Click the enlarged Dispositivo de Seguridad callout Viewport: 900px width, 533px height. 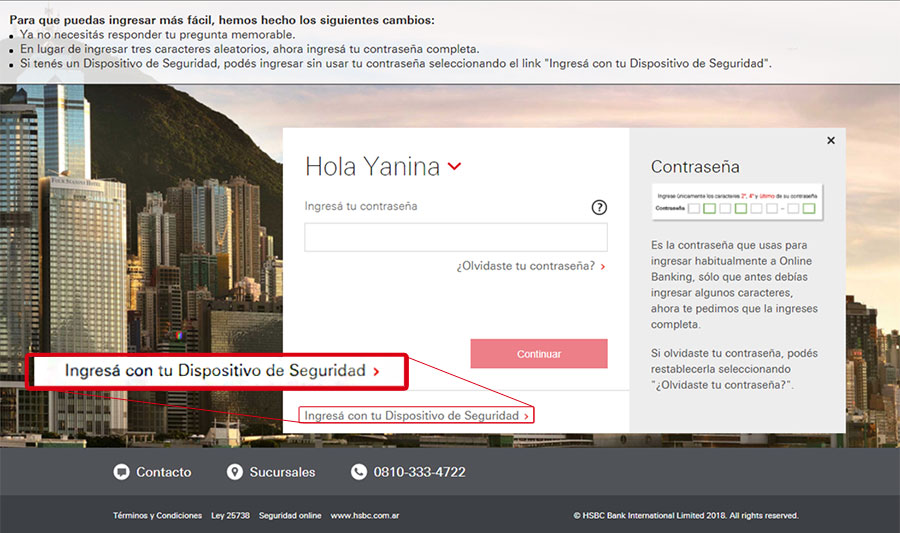[x=217, y=371]
